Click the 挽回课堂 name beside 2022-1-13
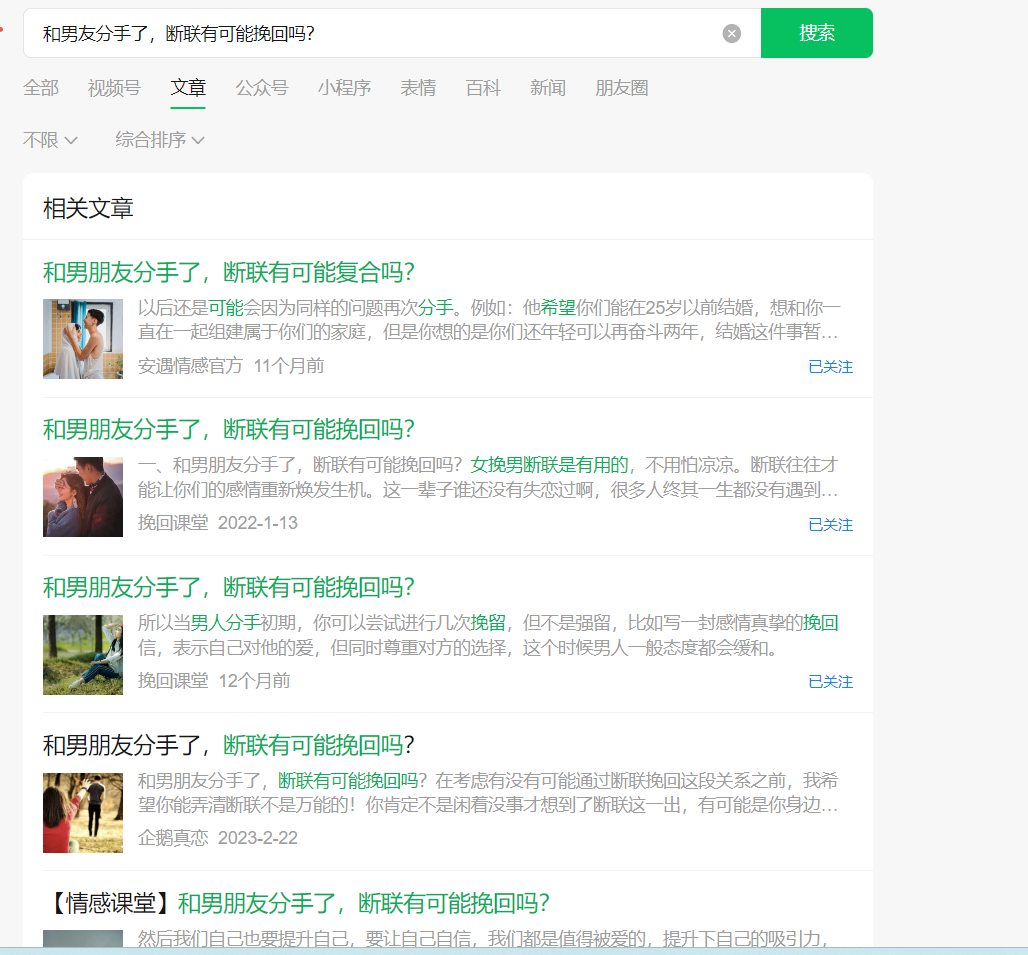 pos(173,523)
